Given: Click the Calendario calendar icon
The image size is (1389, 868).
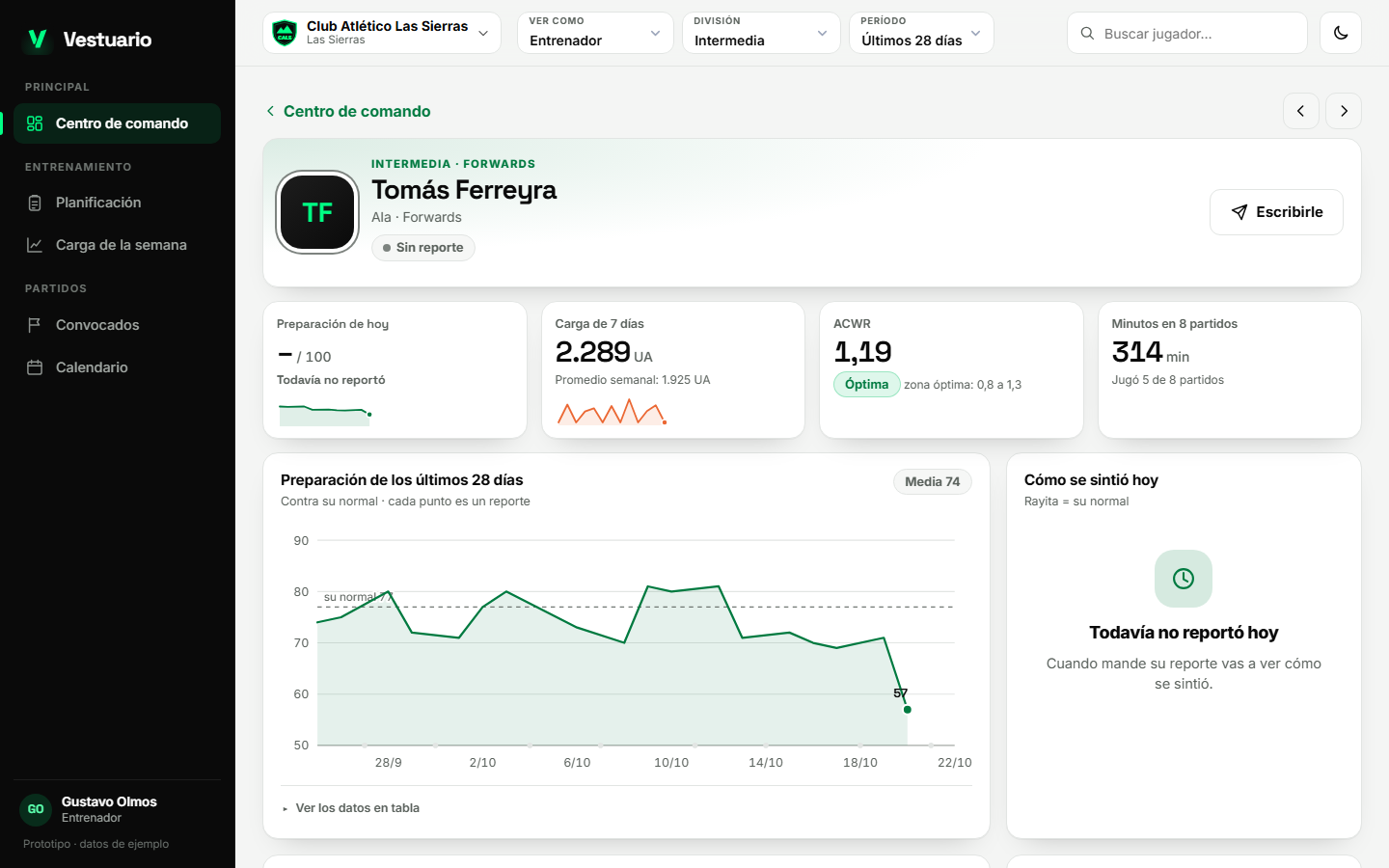Looking at the screenshot, I should point(35,367).
